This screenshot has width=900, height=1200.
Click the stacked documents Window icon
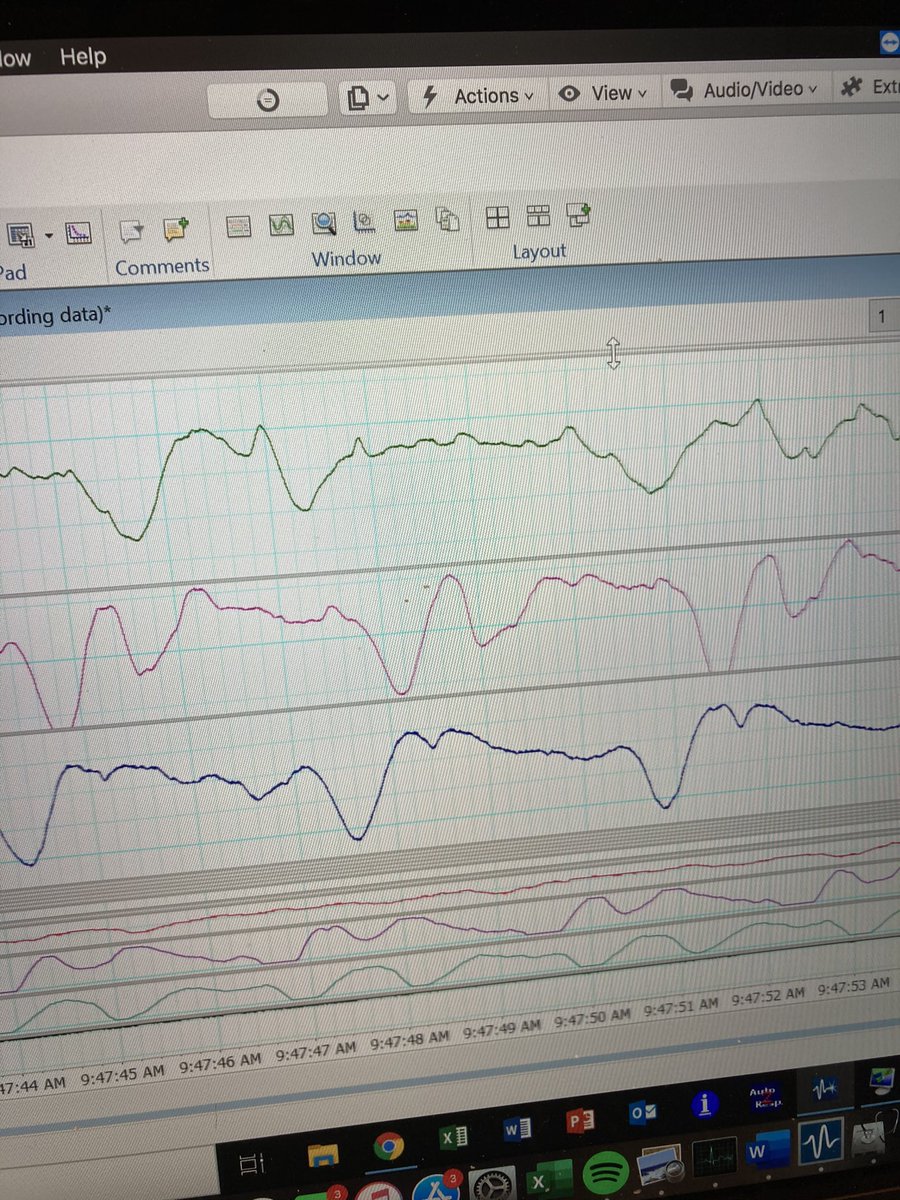tap(448, 219)
